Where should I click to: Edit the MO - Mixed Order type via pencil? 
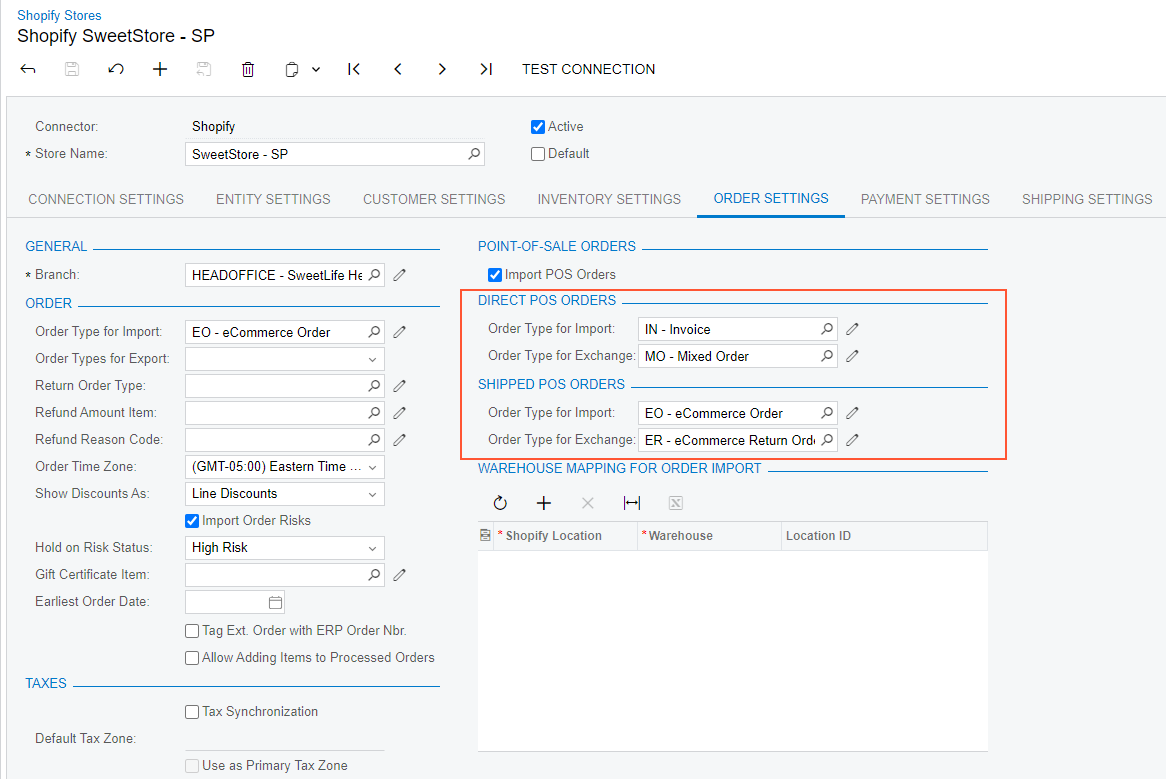852,356
